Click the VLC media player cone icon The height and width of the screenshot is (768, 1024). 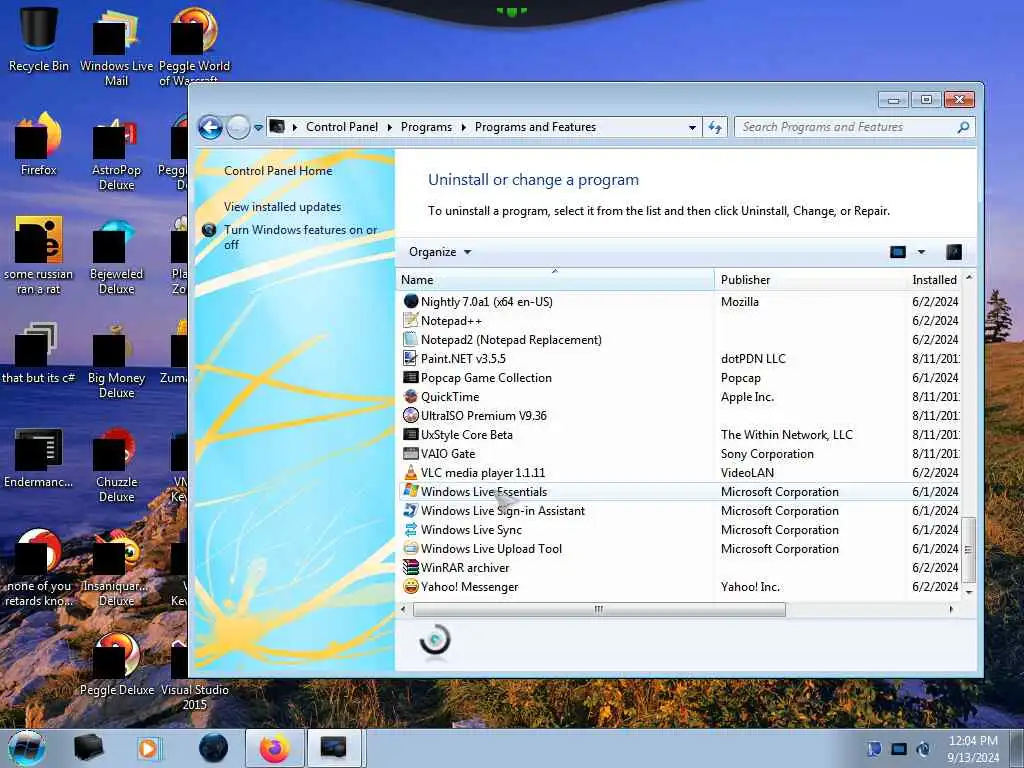point(411,472)
